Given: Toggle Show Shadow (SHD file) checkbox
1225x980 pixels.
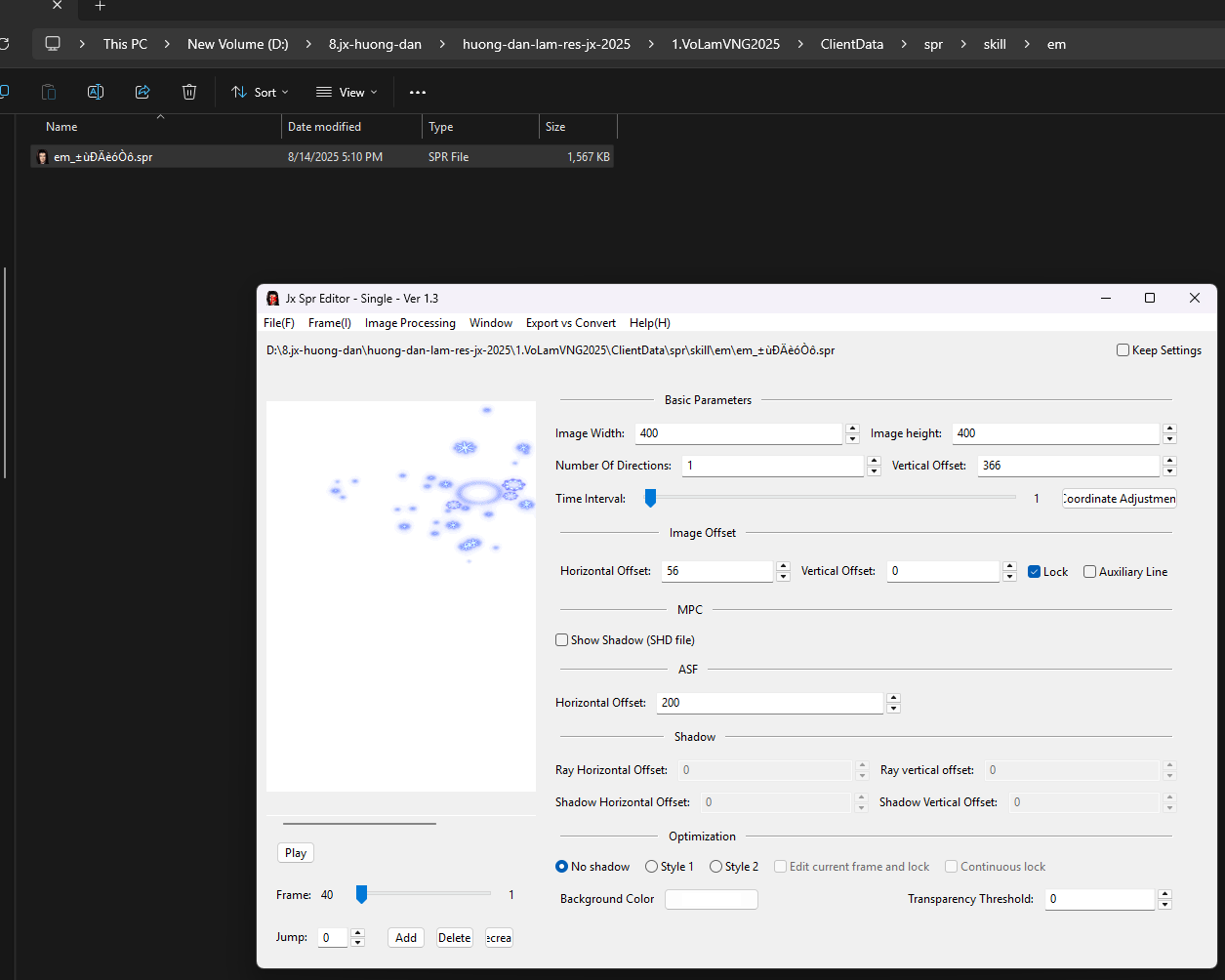Looking at the screenshot, I should [562, 640].
